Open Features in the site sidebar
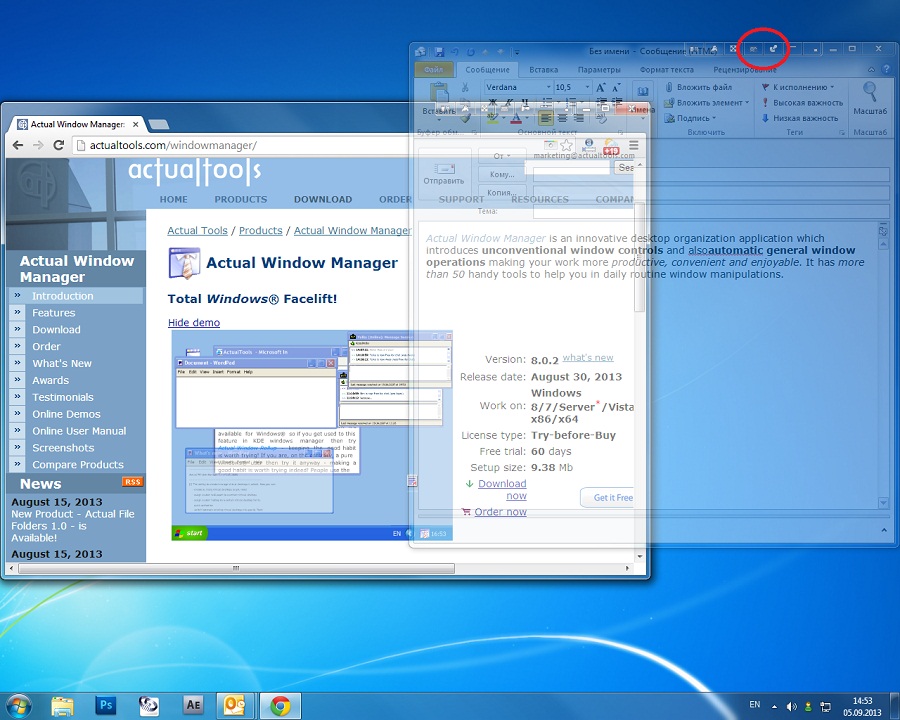The image size is (900, 720). pos(53,313)
